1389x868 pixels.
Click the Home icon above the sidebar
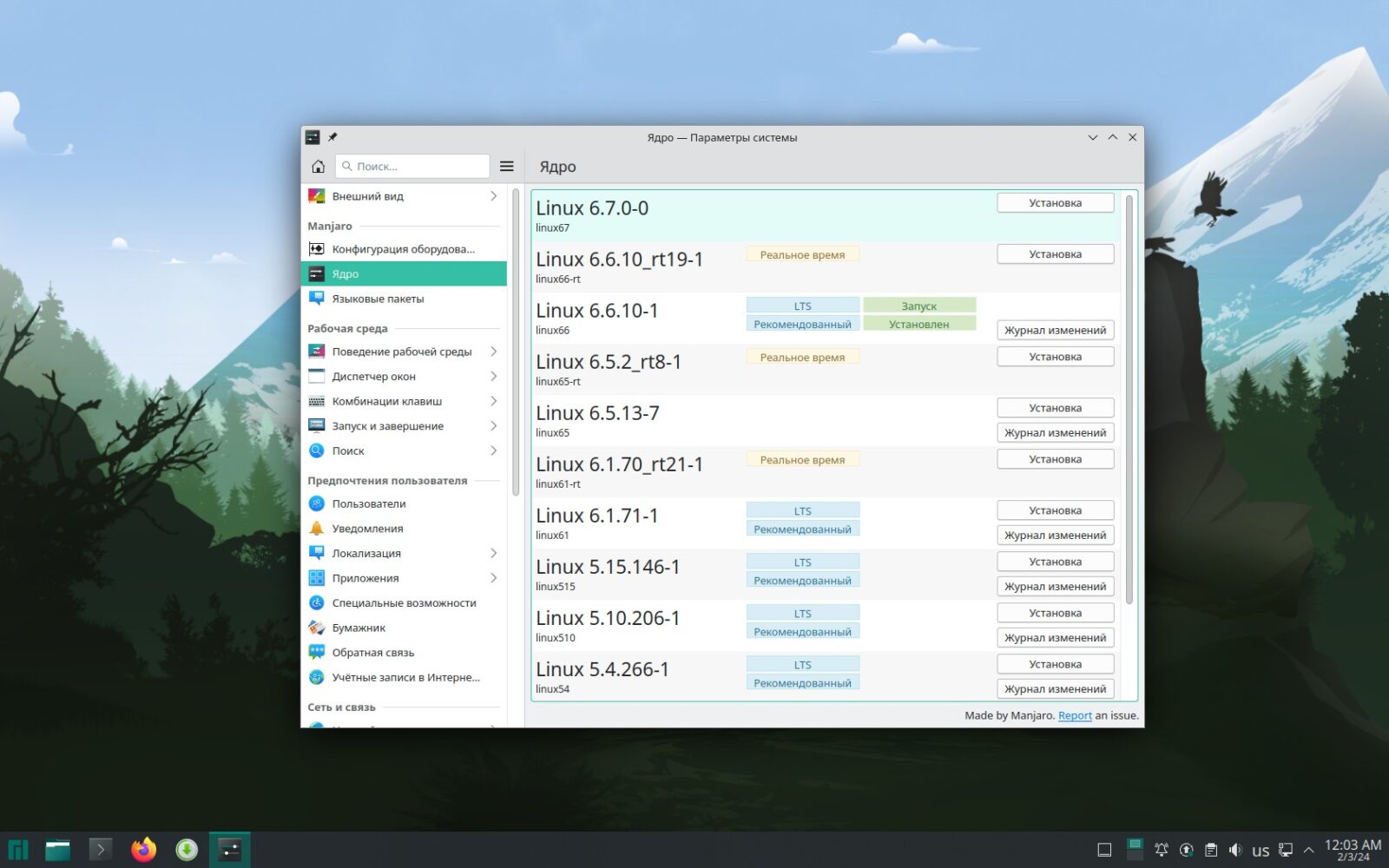(318, 166)
